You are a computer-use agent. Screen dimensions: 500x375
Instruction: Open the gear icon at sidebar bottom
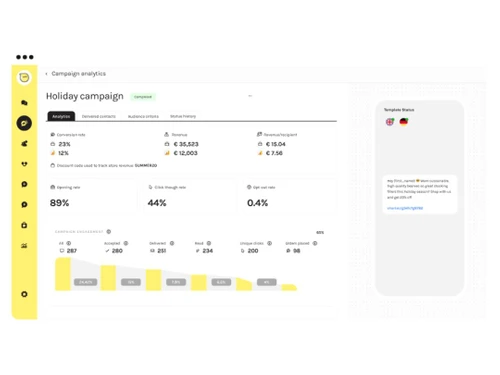(24, 294)
